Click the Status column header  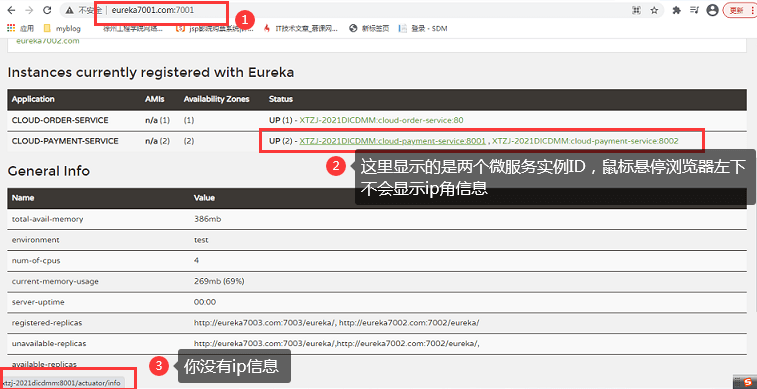(x=280, y=99)
